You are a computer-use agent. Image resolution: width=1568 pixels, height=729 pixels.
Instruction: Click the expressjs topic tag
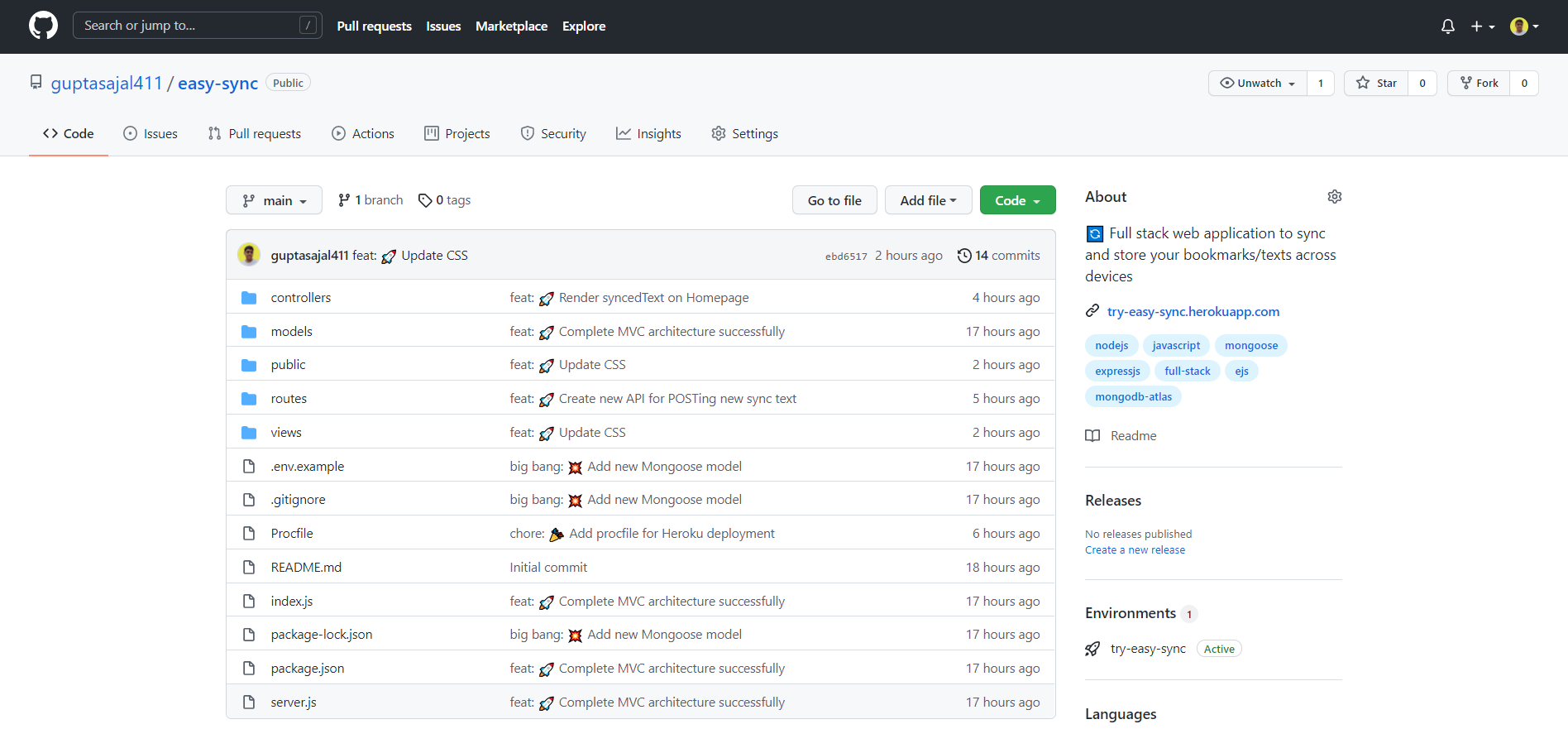tap(1117, 372)
